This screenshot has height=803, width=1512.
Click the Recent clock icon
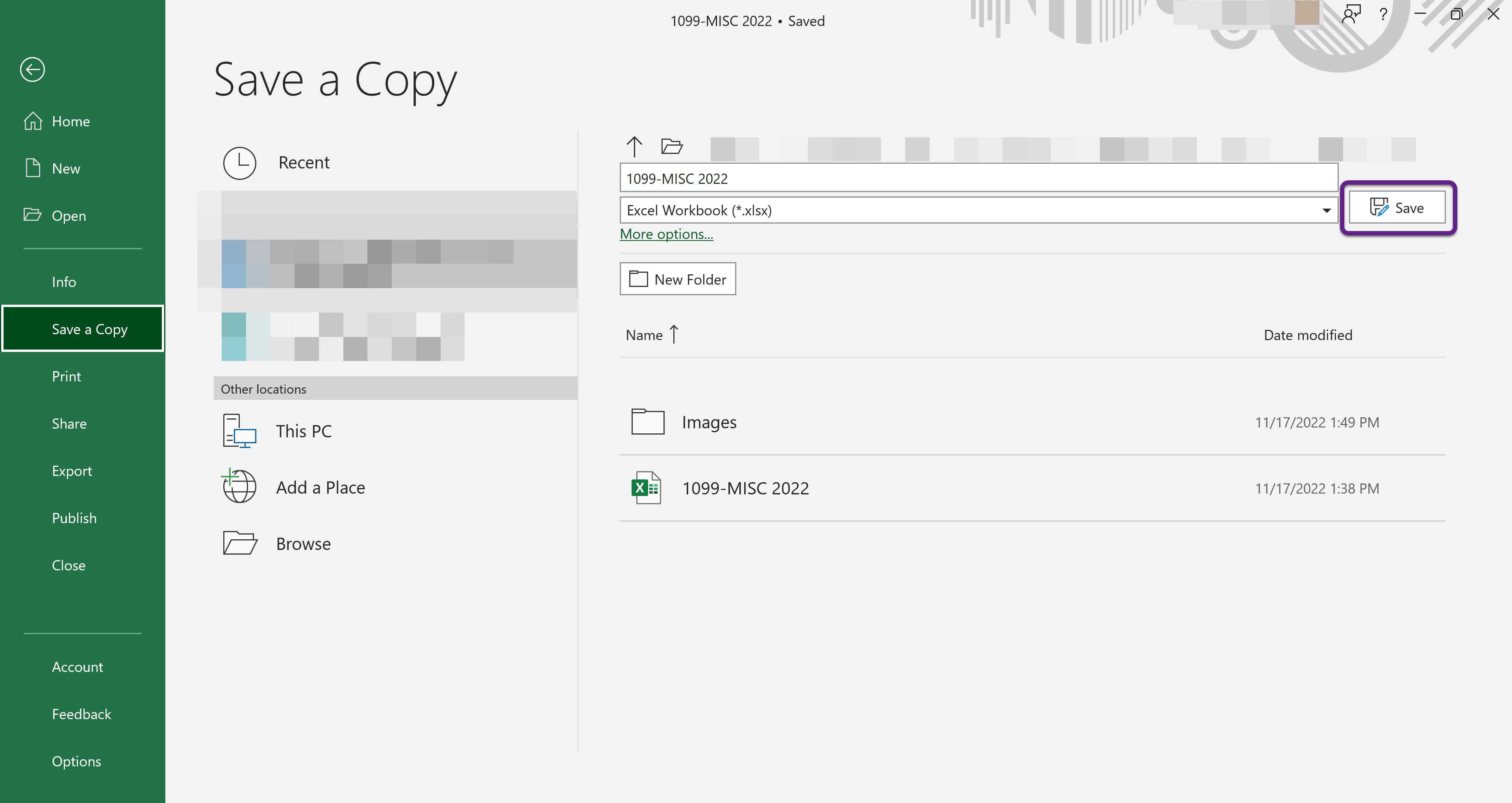pyautogui.click(x=239, y=163)
